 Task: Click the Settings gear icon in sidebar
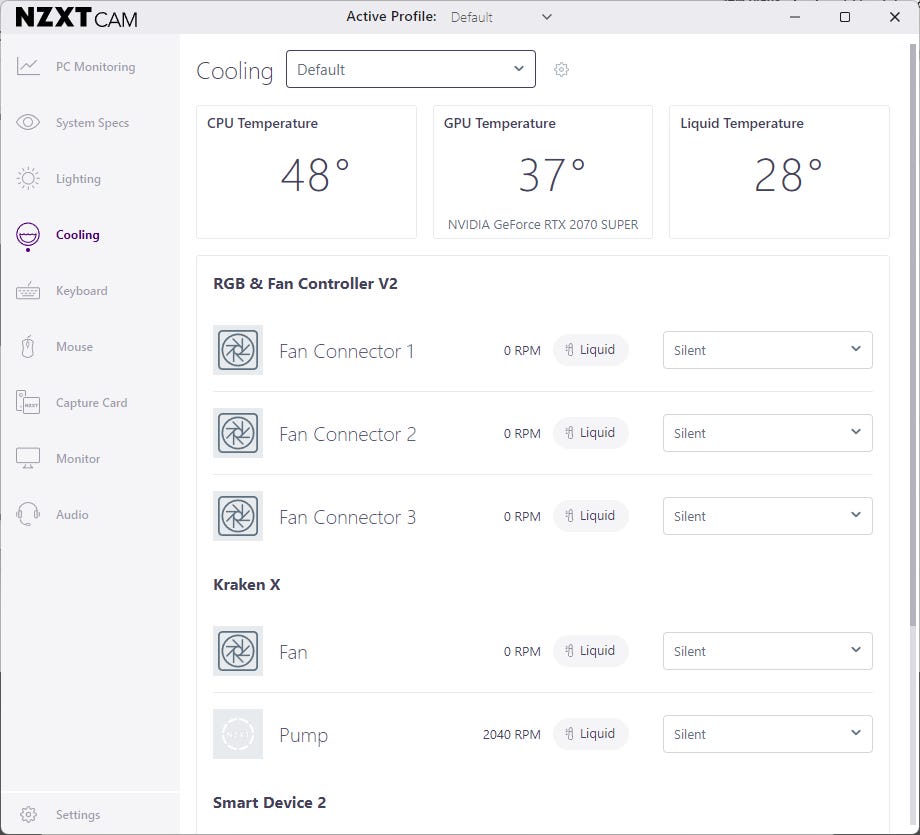tap(28, 814)
